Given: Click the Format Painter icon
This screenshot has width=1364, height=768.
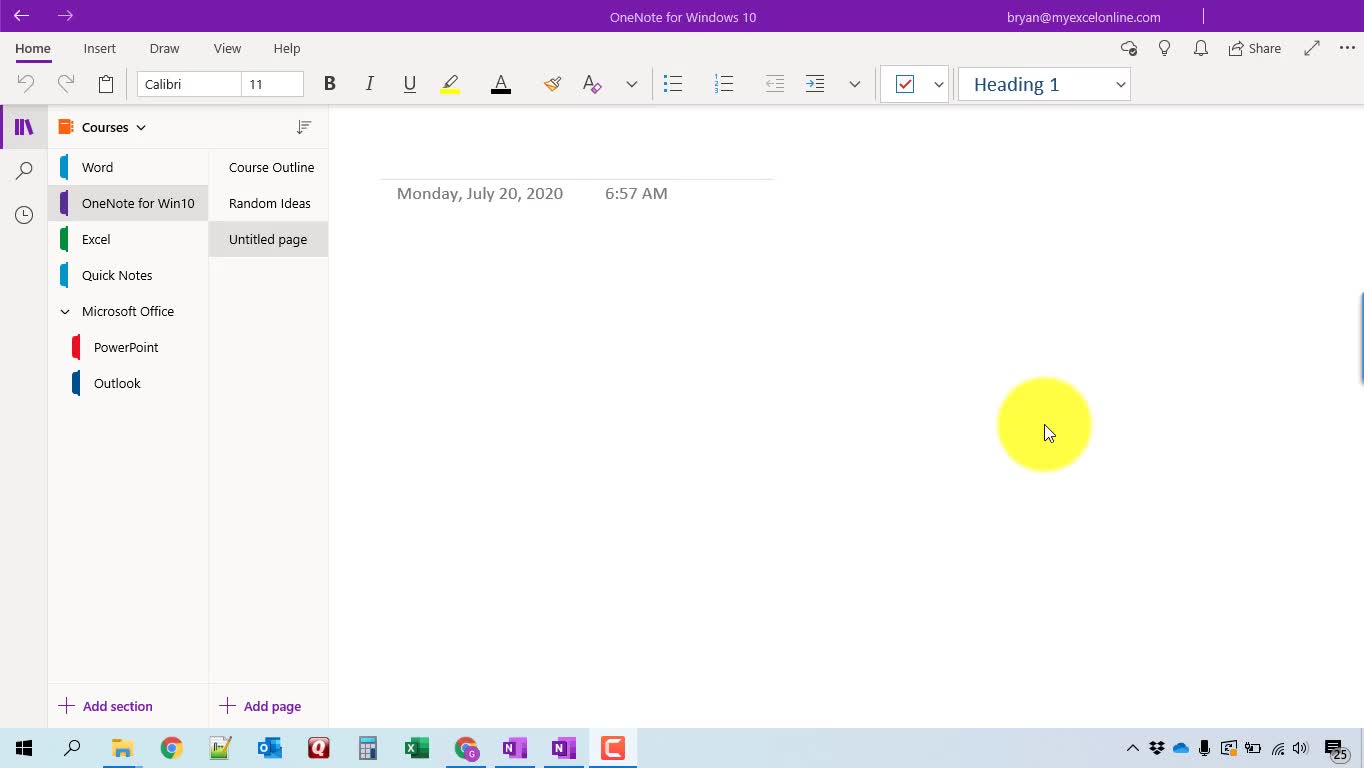Looking at the screenshot, I should pos(552,84).
